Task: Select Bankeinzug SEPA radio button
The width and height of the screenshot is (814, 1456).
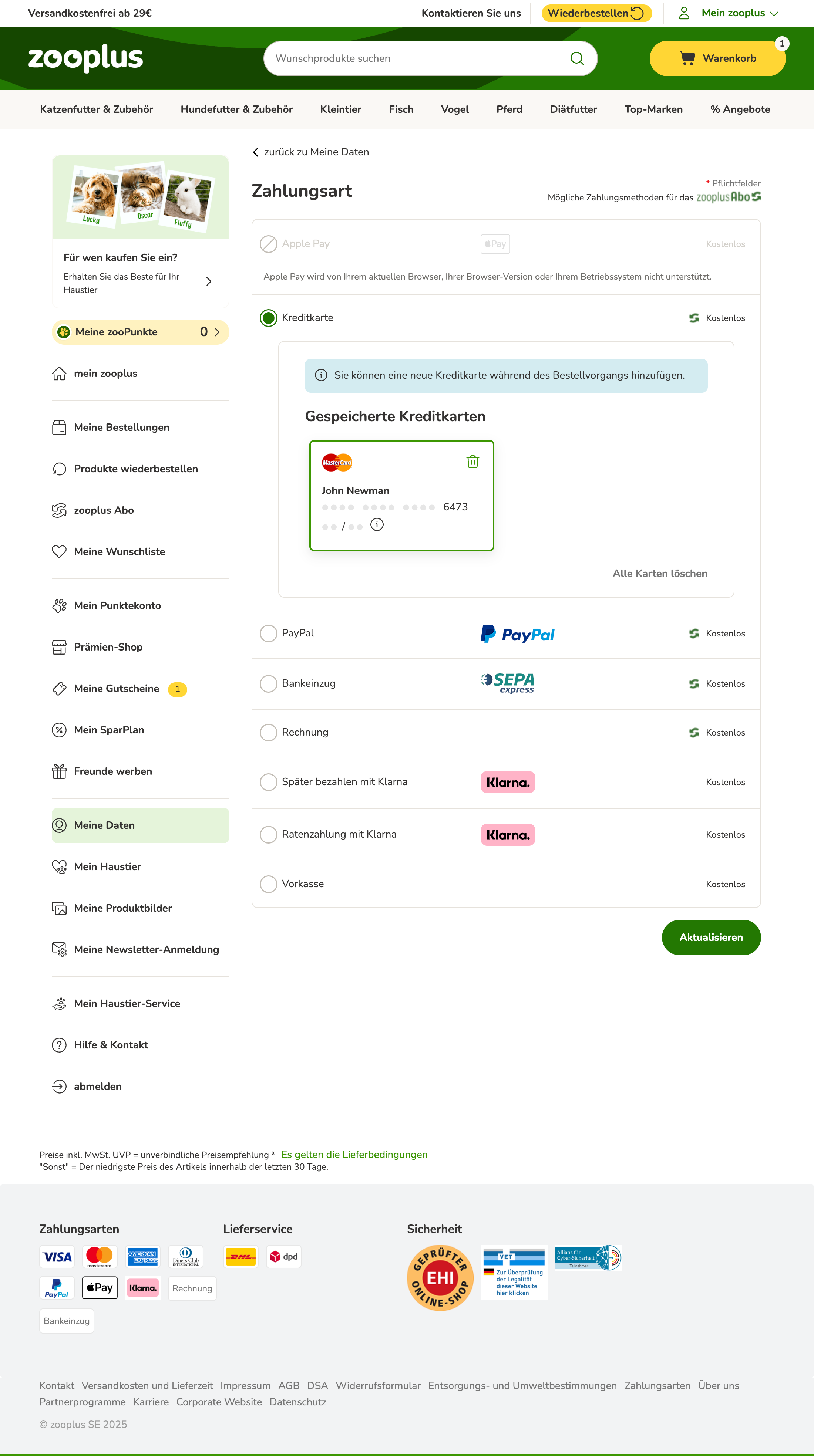Action: pyautogui.click(x=269, y=683)
